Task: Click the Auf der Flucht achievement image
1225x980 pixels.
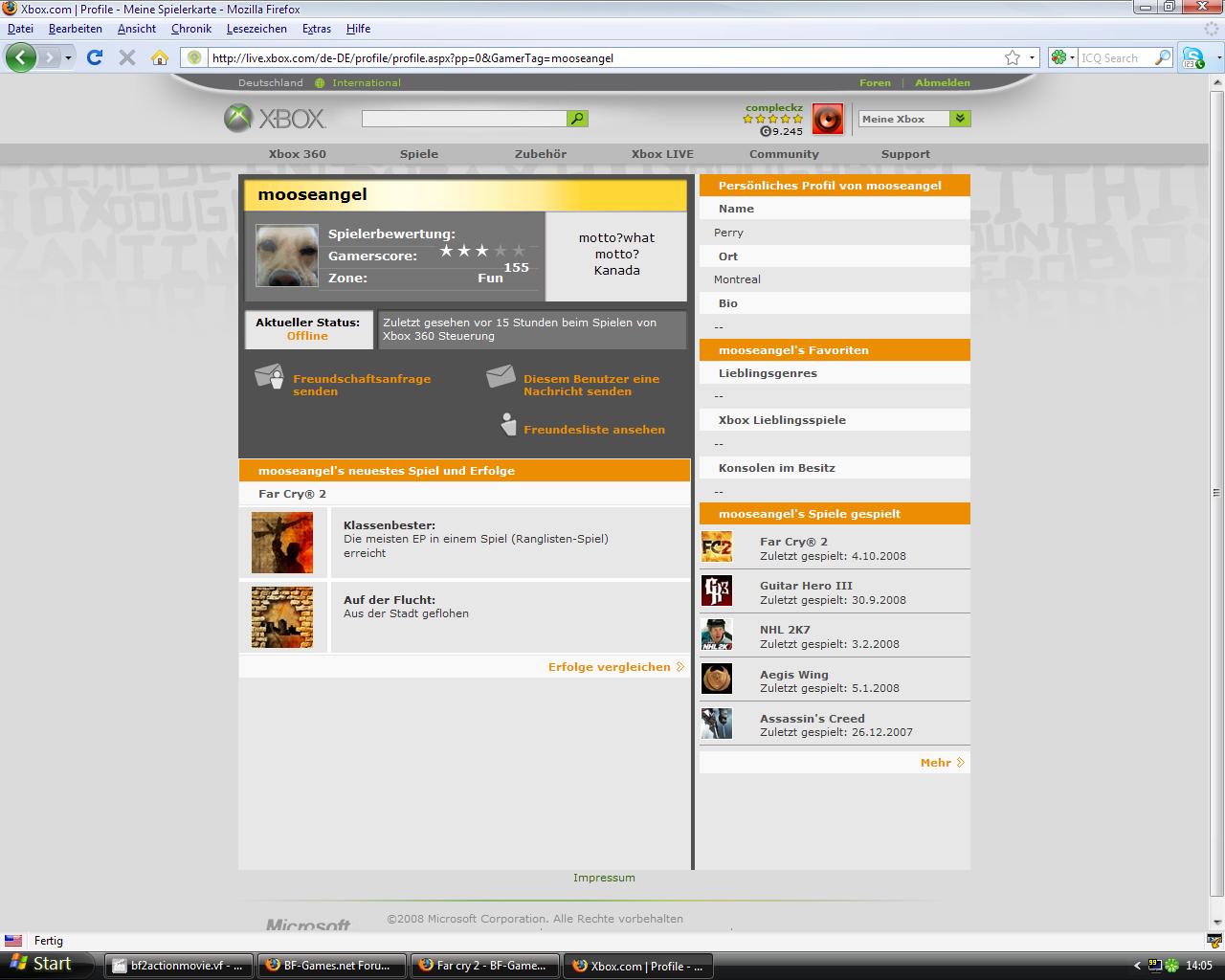Action: (x=282, y=617)
